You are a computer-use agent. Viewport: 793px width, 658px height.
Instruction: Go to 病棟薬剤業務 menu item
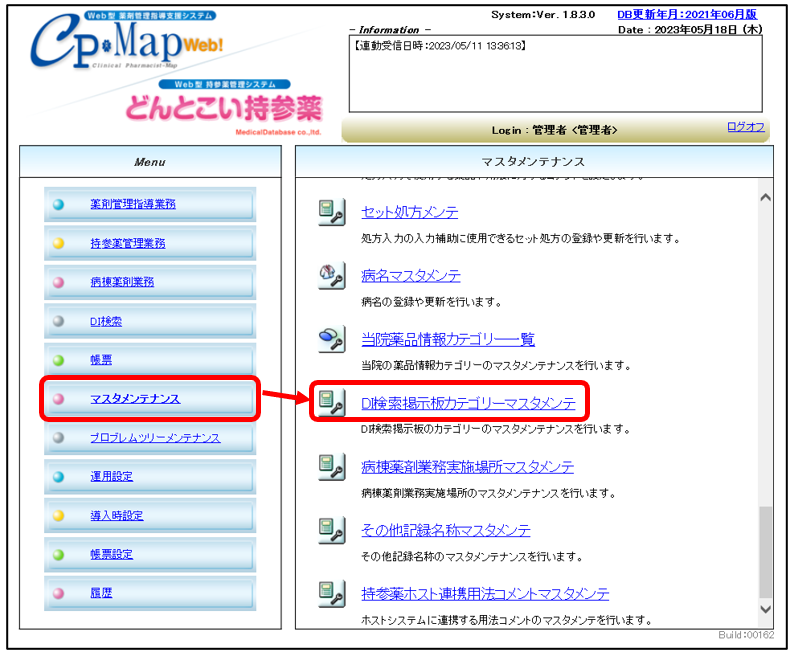coord(122,282)
